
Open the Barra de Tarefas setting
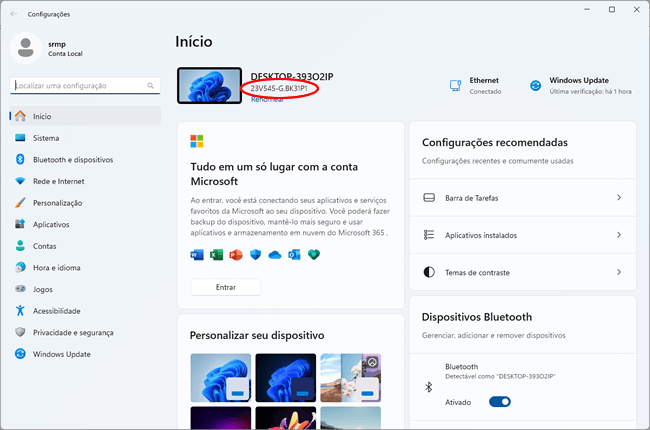pos(523,197)
